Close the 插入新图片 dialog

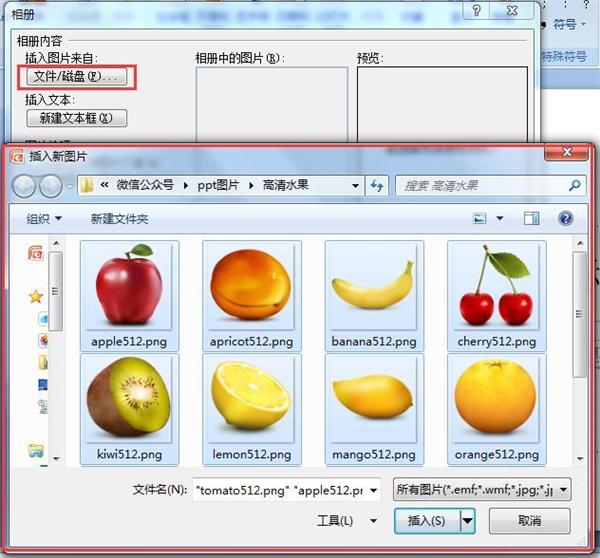(x=567, y=152)
